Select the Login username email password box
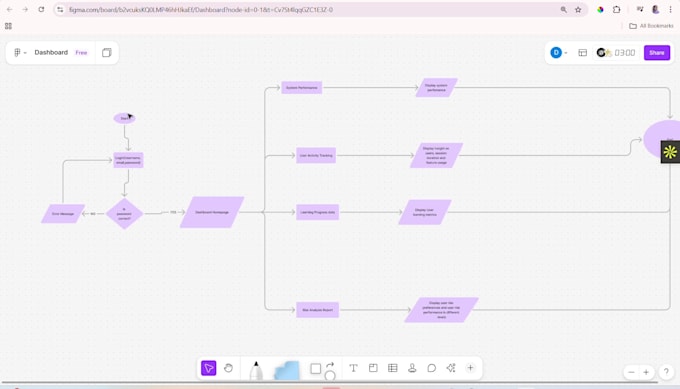 point(128,160)
